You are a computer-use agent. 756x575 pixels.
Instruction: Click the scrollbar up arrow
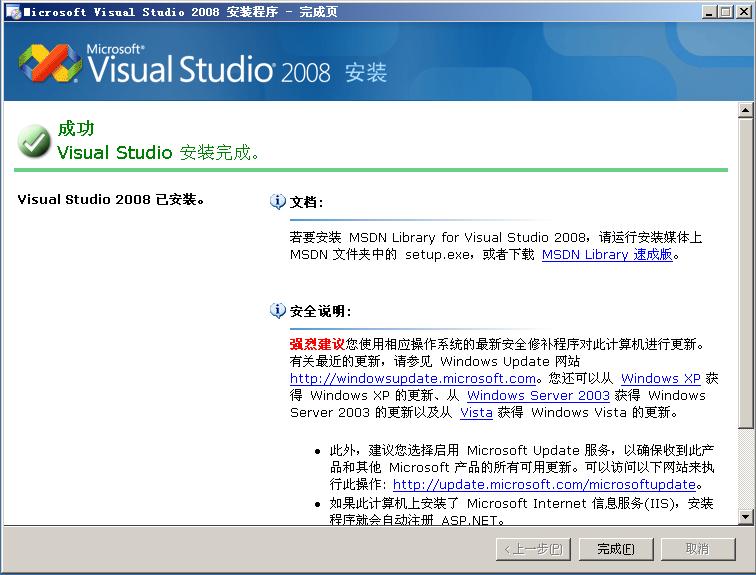click(745, 110)
